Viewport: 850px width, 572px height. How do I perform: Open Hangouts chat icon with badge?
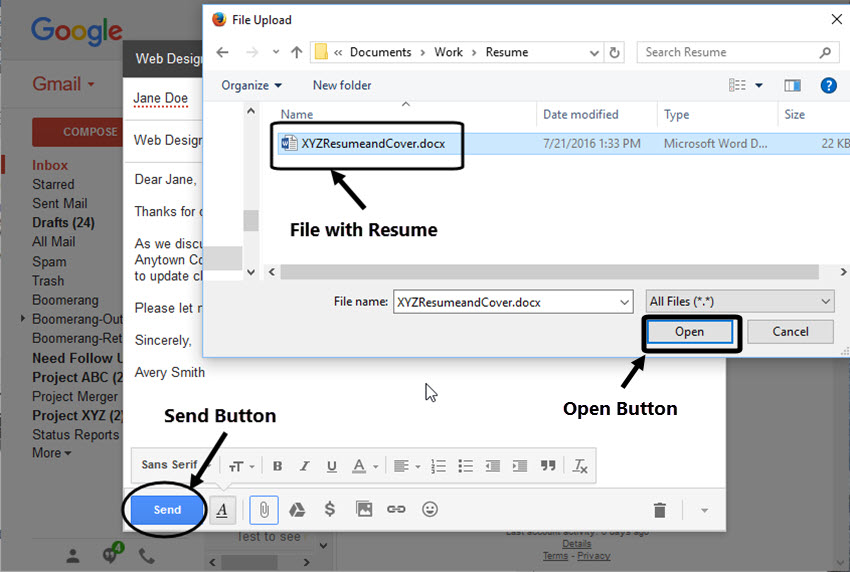pos(112,553)
